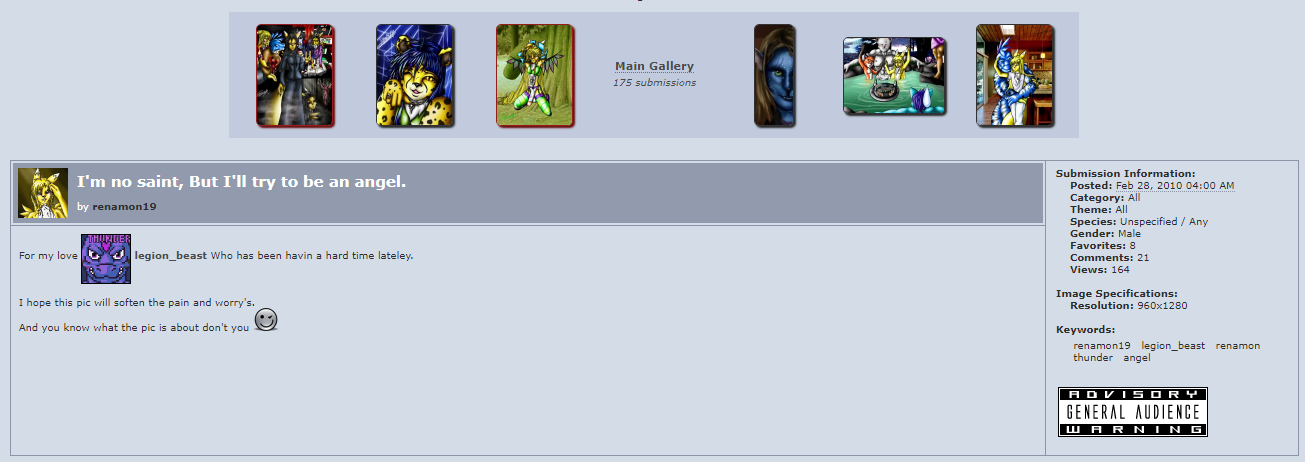
Task: Open legion_beast user profile link
Action: tap(170, 256)
